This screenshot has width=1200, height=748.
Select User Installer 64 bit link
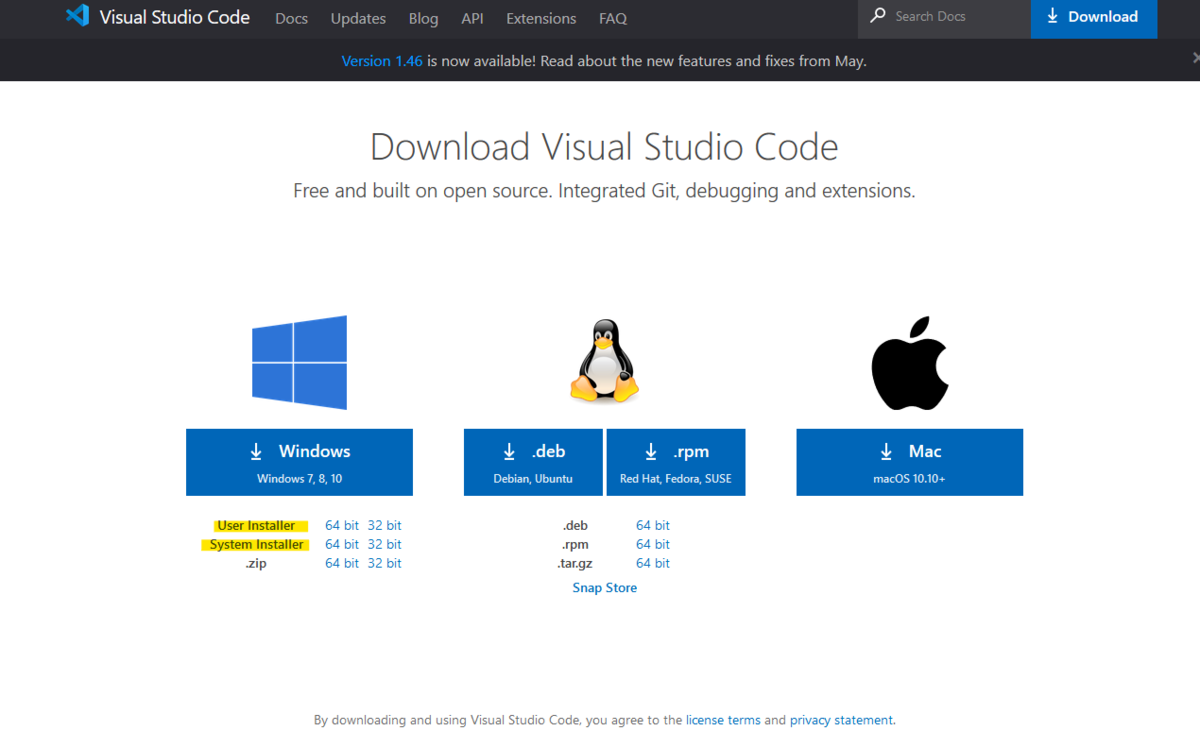pos(342,525)
